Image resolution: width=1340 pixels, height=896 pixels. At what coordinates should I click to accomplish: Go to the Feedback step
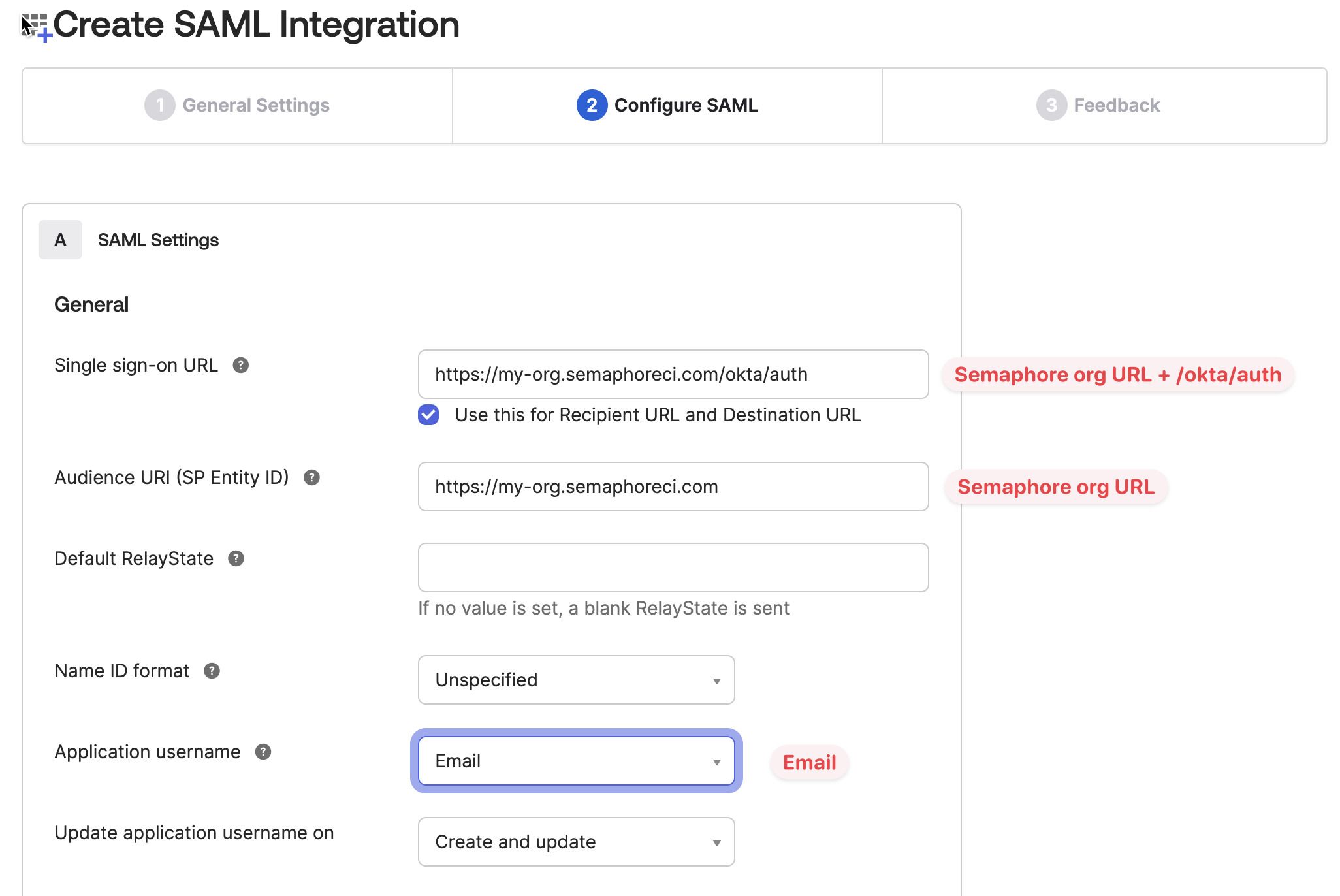(x=1104, y=106)
